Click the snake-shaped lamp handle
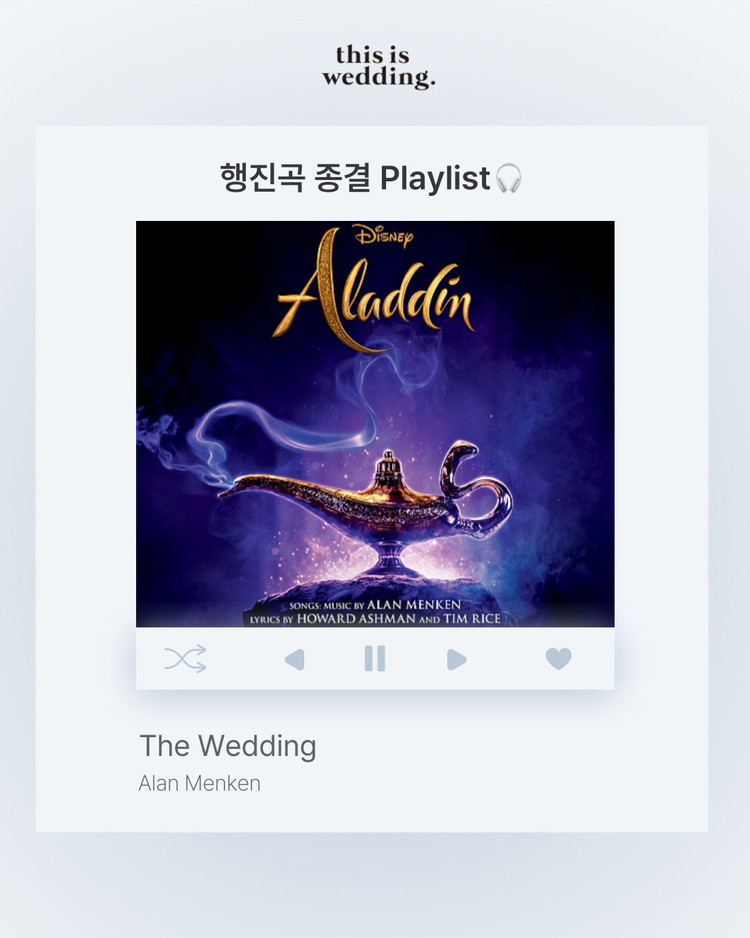Viewport: 750px width, 938px height. click(474, 485)
